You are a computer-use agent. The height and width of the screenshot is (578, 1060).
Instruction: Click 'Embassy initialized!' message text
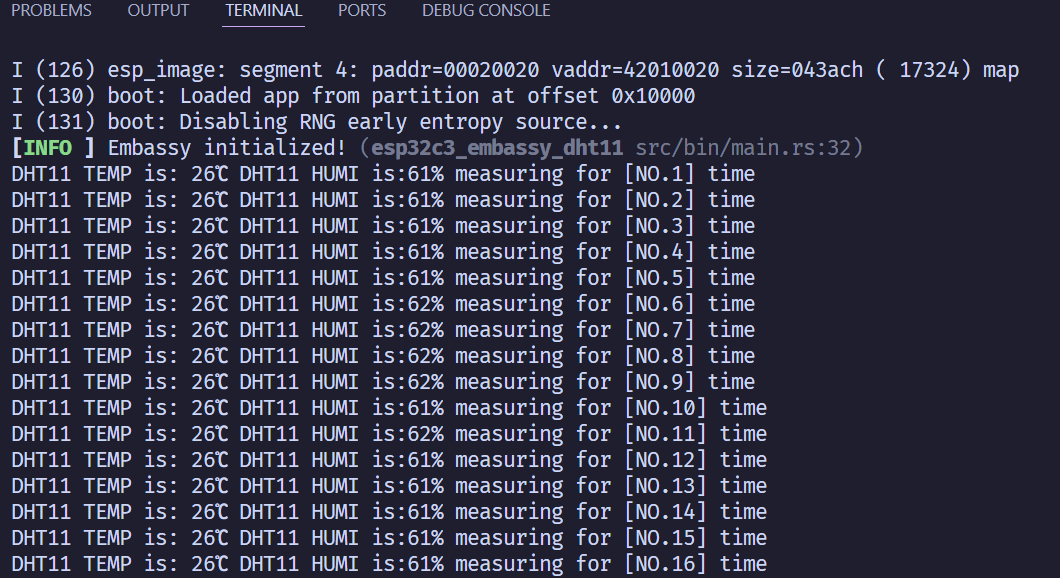226,147
